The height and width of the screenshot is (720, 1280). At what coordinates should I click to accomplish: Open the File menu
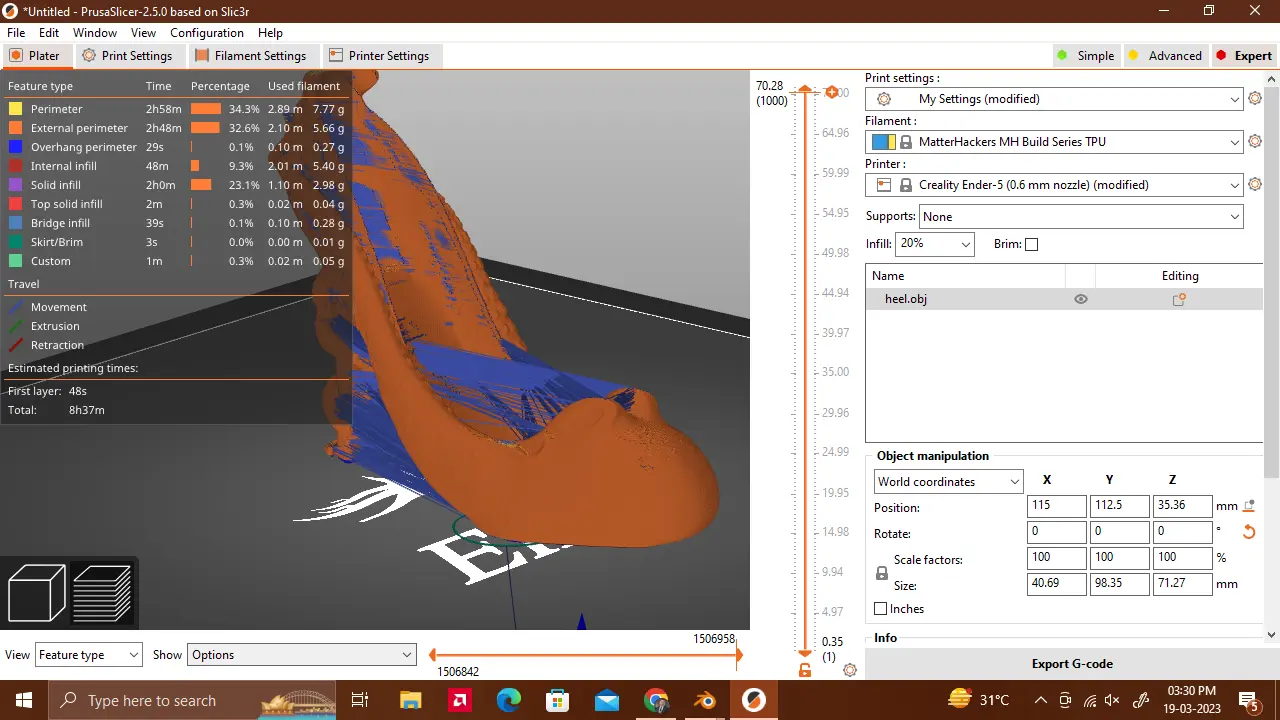tap(16, 33)
